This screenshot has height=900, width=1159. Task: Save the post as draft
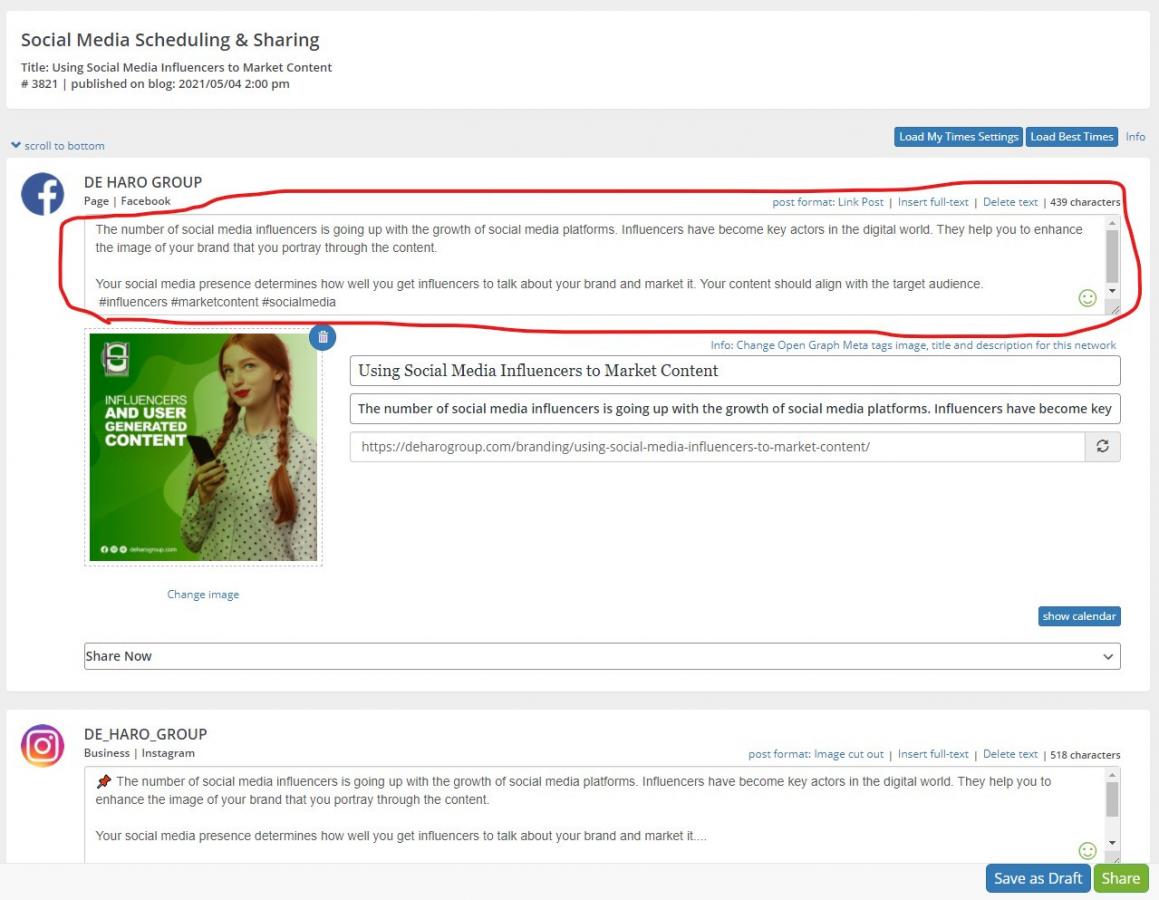tap(1037, 878)
